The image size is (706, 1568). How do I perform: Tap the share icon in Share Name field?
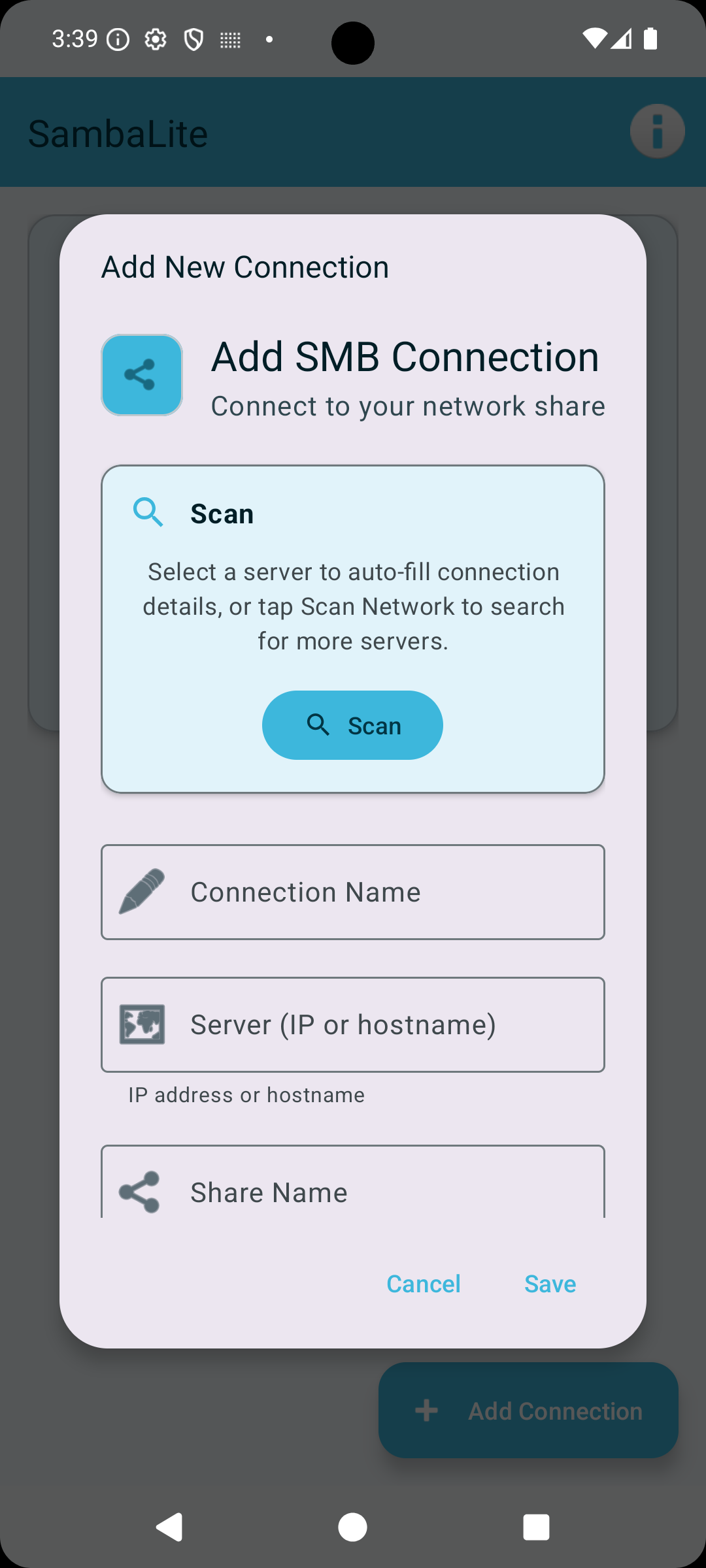(x=139, y=1192)
